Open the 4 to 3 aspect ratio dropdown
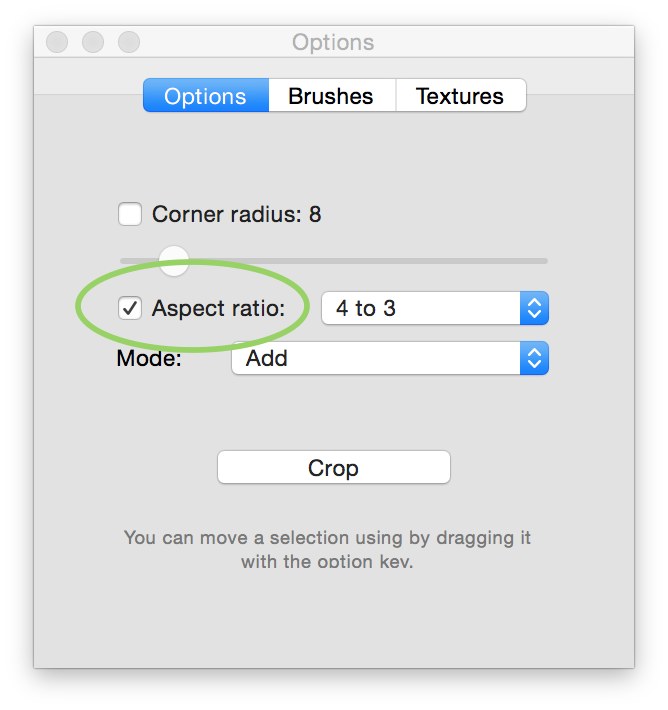668x710 pixels. (435, 308)
